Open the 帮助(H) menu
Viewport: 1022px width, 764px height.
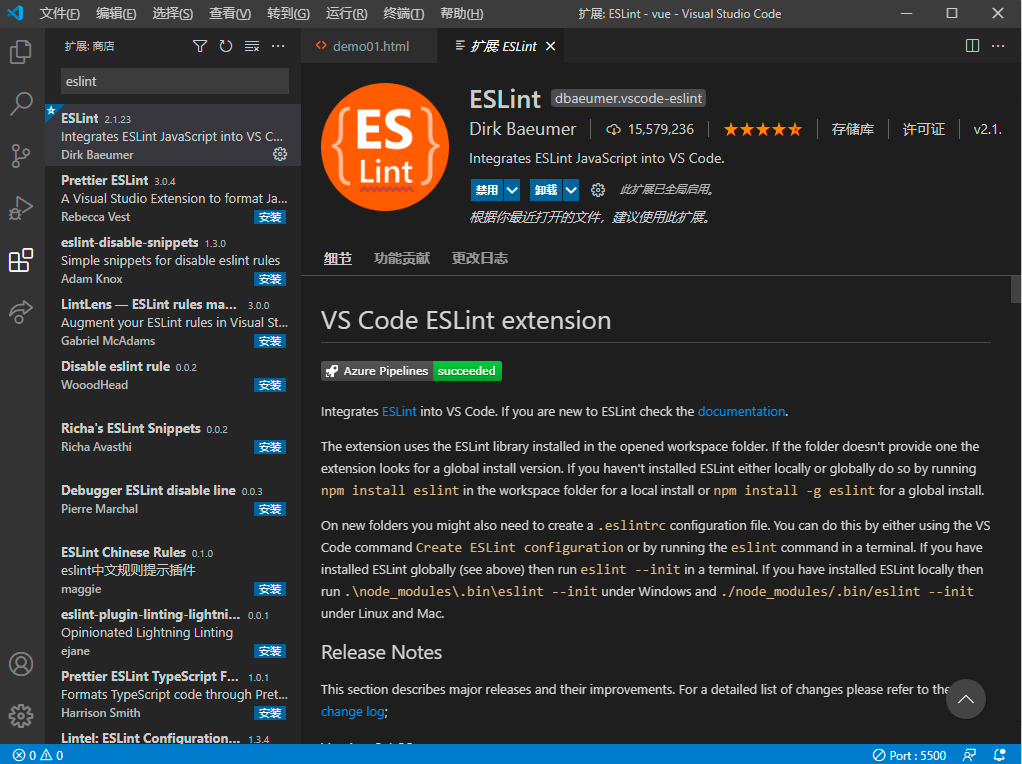pos(461,14)
